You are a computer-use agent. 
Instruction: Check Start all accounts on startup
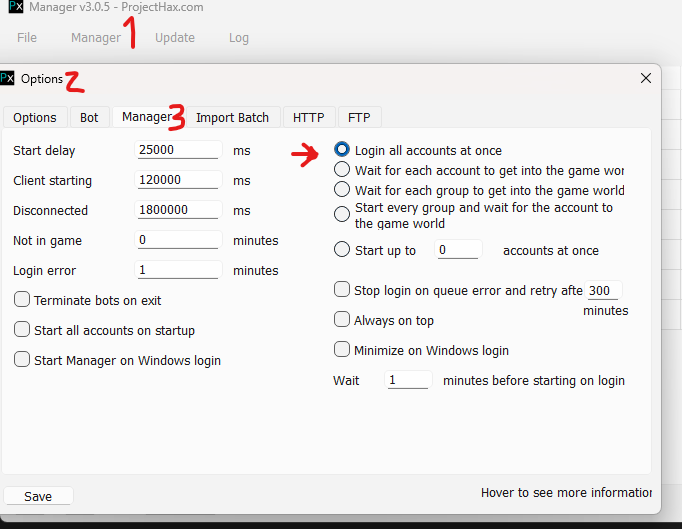[22, 330]
